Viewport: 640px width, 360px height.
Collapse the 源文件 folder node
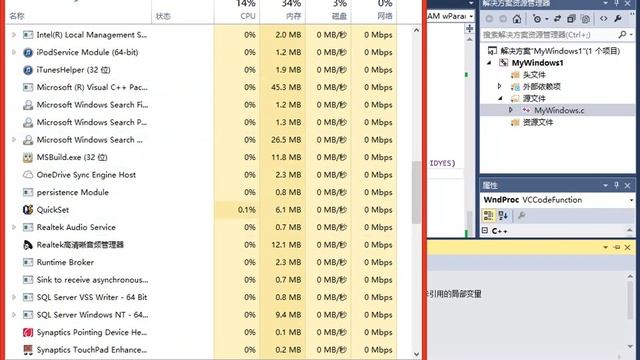pyautogui.click(x=500, y=98)
